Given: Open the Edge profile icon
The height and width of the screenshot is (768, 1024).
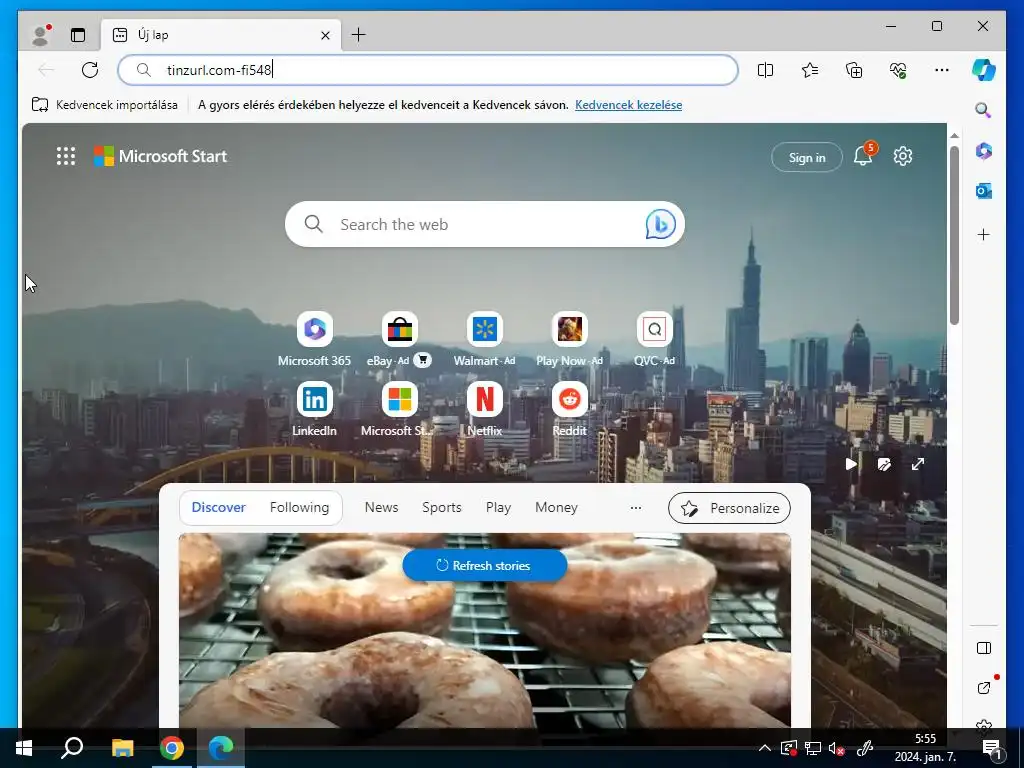Looking at the screenshot, I should [x=41, y=35].
